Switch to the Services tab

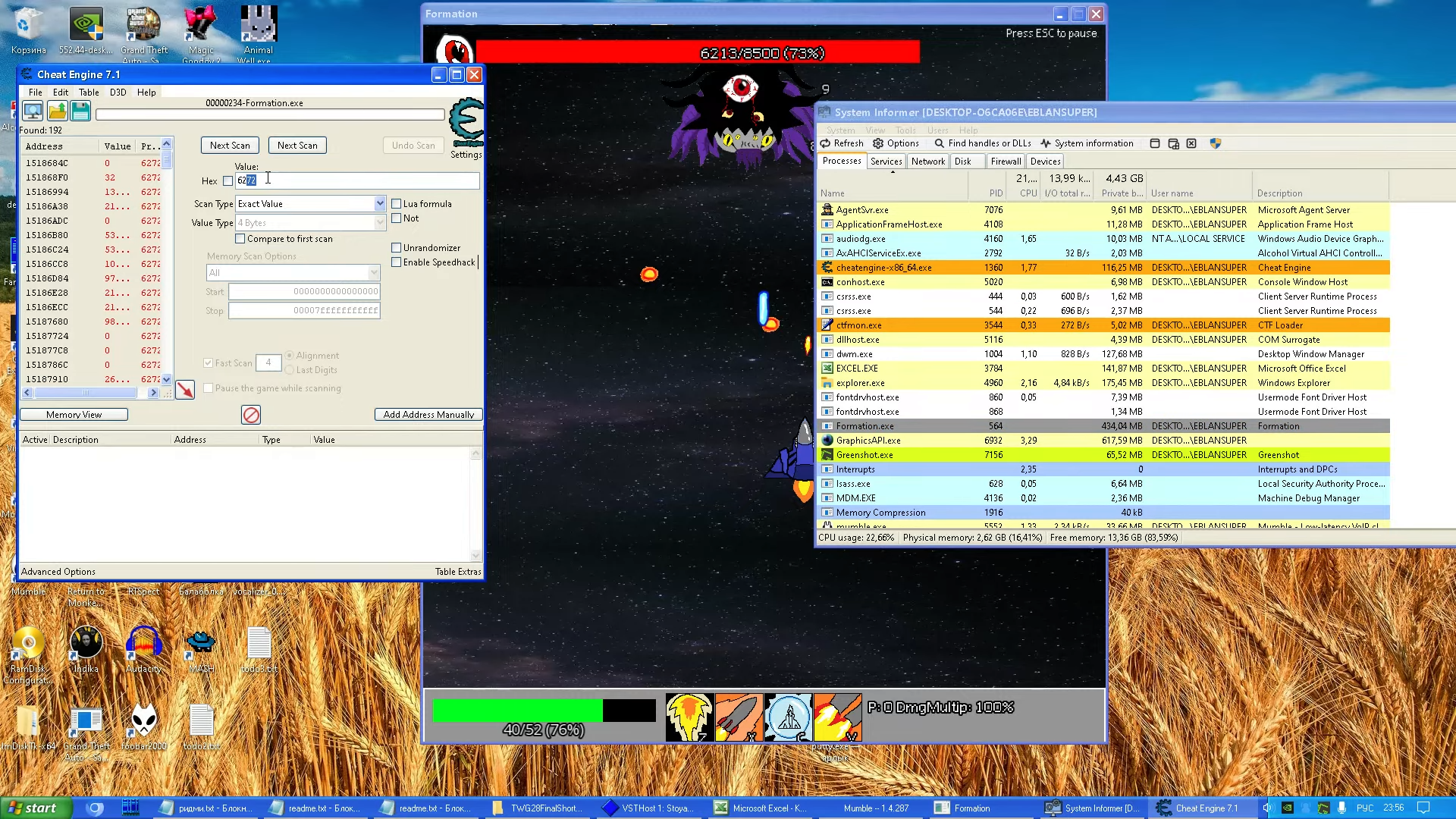(886, 162)
